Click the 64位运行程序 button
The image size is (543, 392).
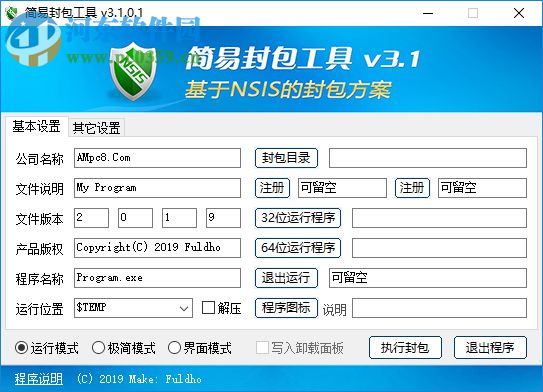(x=298, y=248)
